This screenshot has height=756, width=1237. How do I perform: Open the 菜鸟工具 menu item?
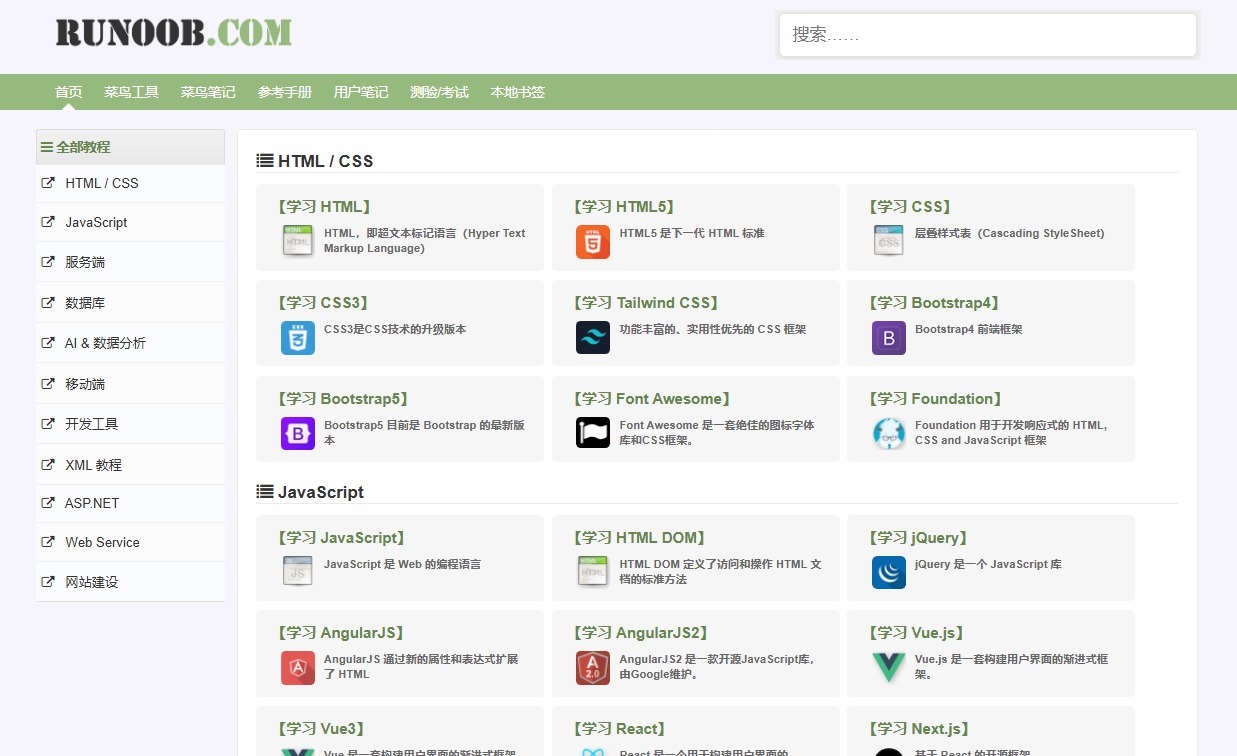click(x=131, y=92)
